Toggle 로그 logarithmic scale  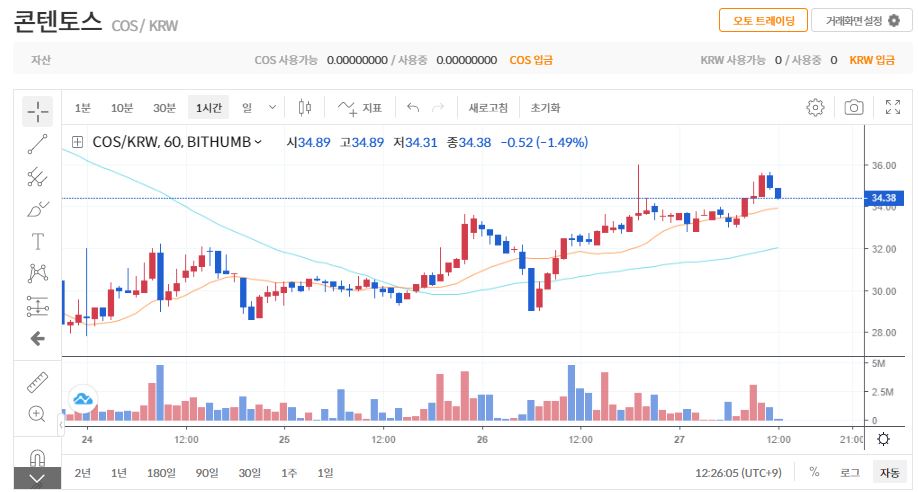tap(850, 473)
